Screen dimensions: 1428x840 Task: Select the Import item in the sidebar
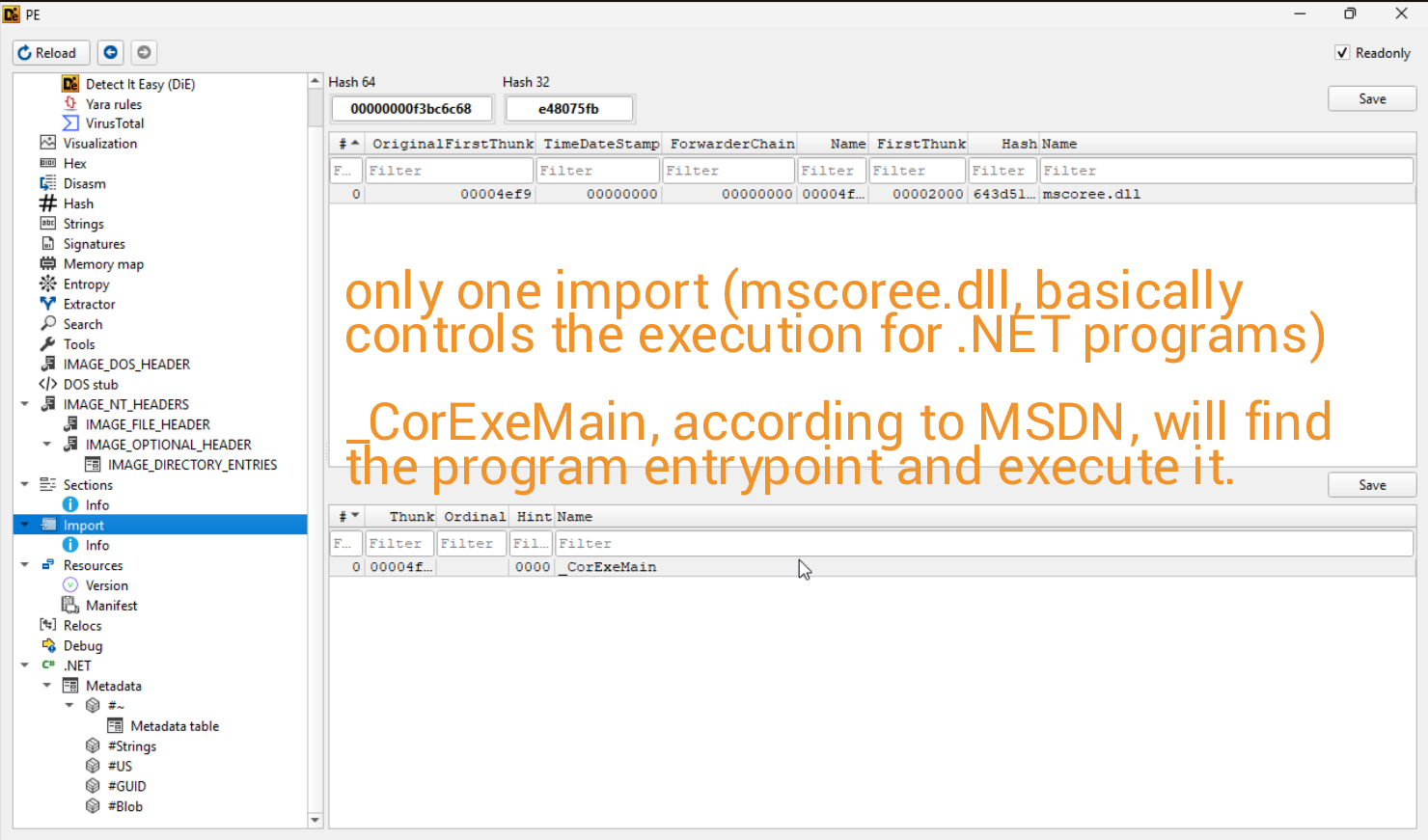pos(84,525)
